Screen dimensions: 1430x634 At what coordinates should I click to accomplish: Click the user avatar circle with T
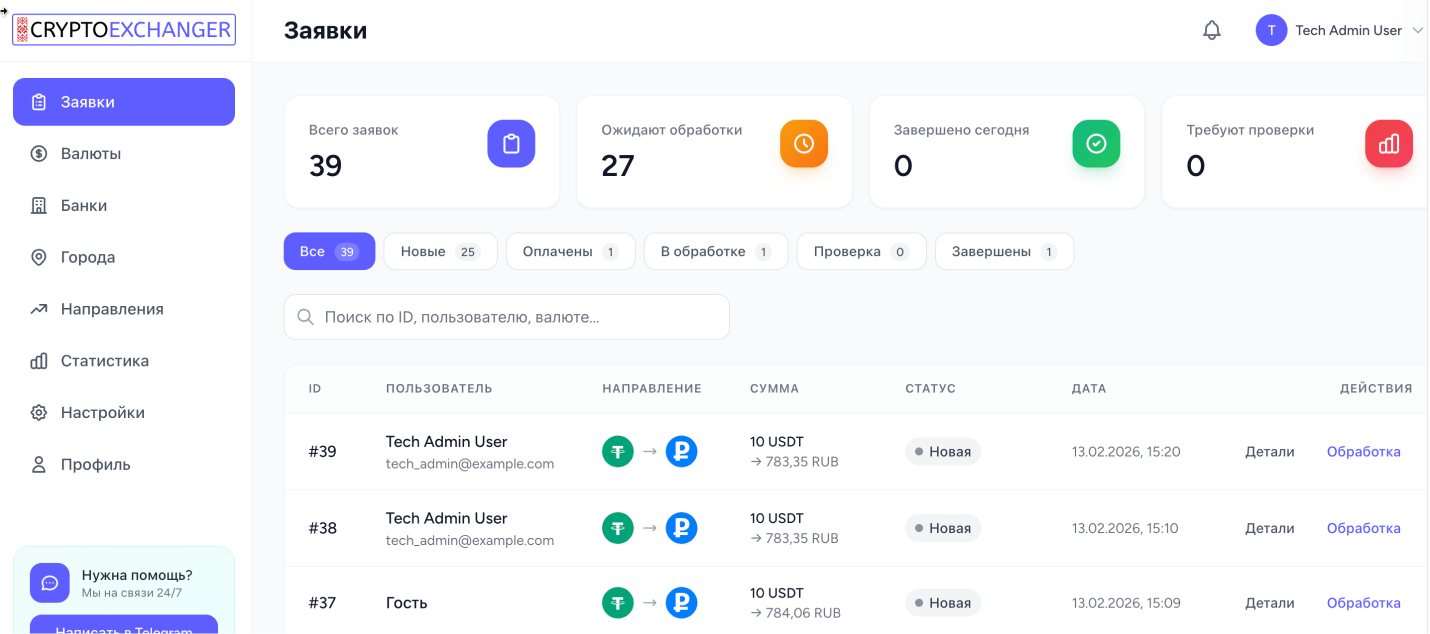1271,30
